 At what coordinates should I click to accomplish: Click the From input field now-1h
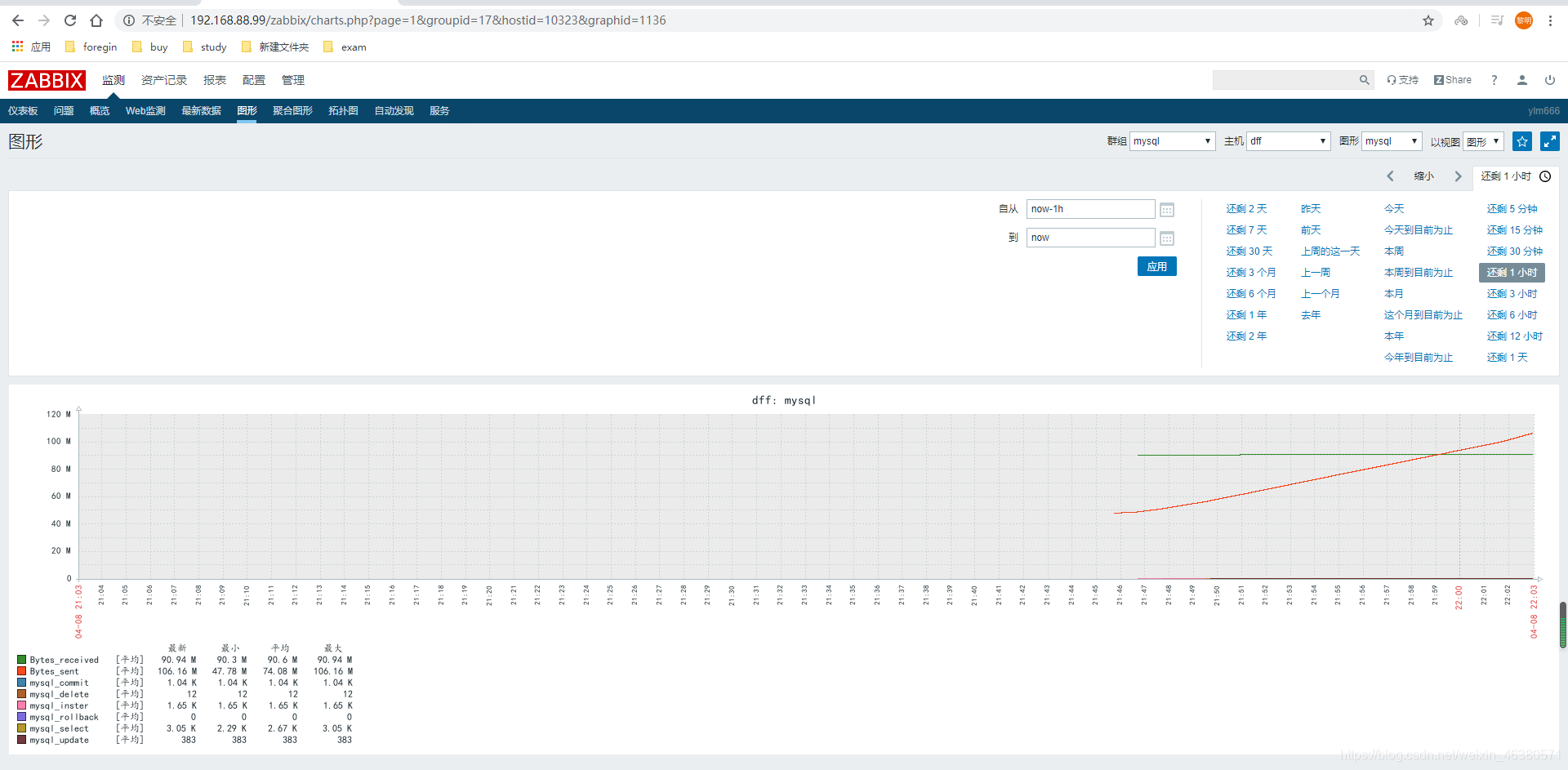coord(1090,209)
